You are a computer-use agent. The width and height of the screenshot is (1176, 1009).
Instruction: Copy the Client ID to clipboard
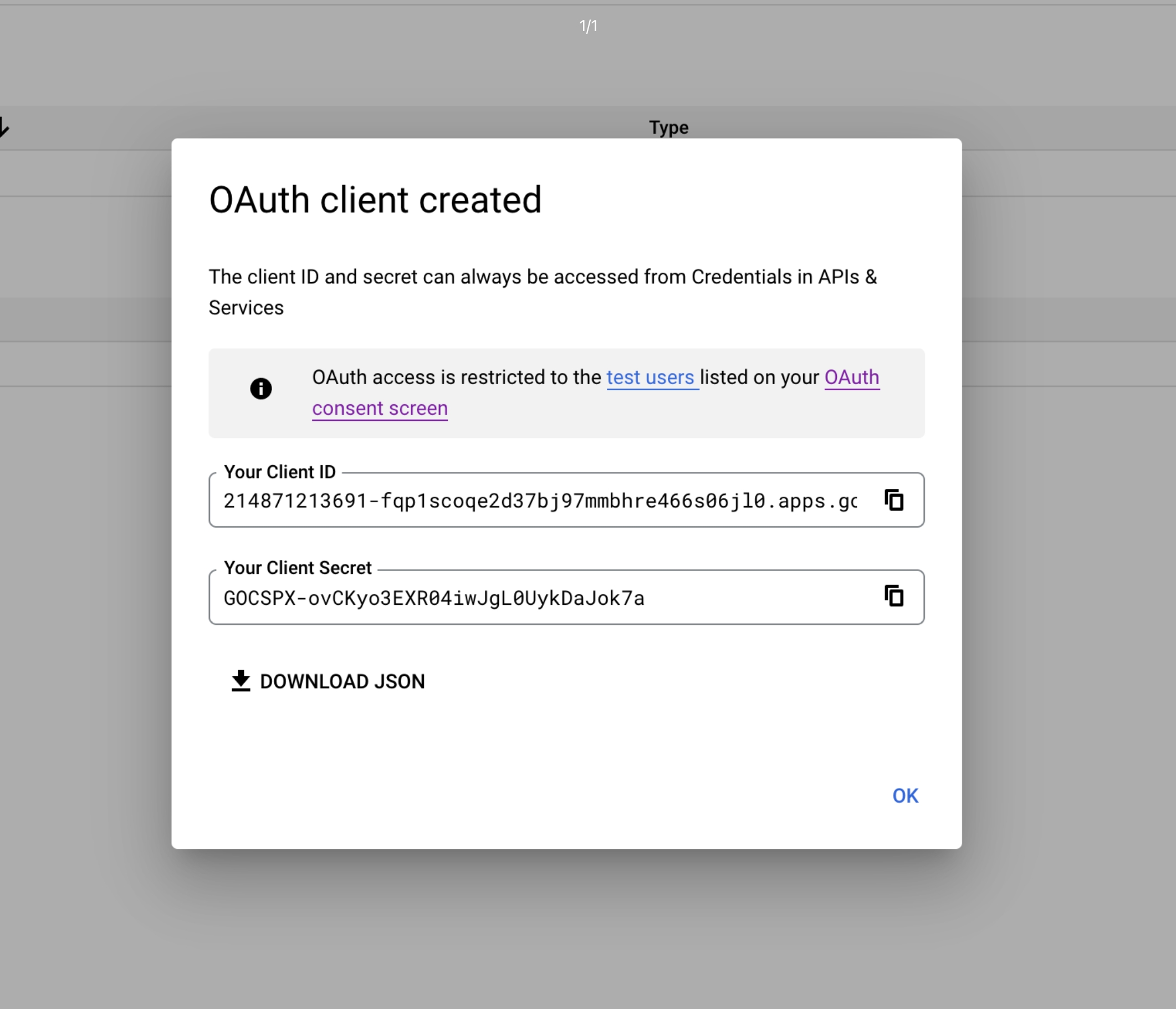[894, 500]
